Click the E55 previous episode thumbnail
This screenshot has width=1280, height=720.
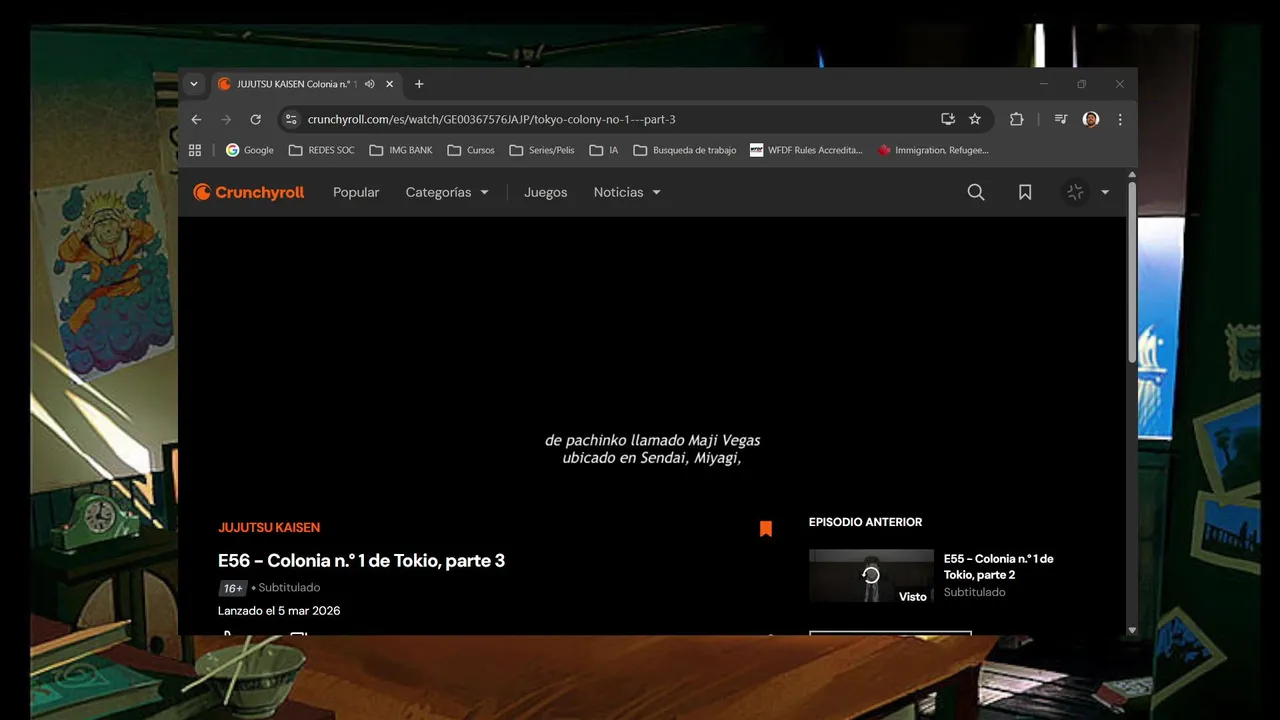coord(871,575)
